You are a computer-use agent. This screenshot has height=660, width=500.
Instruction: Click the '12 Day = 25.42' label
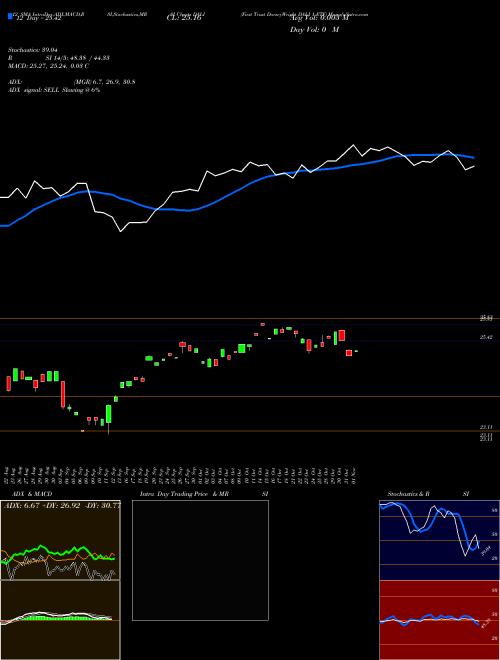(38, 18)
